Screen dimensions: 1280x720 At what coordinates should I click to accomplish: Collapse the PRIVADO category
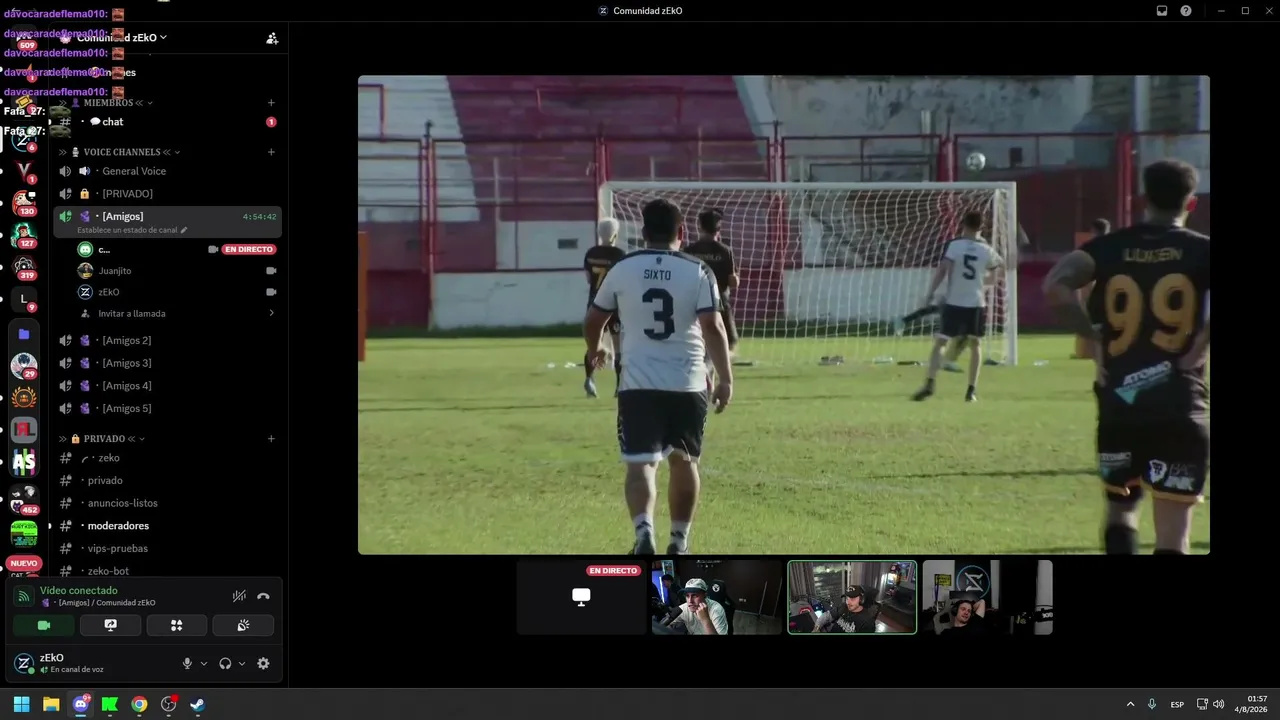click(x=104, y=438)
